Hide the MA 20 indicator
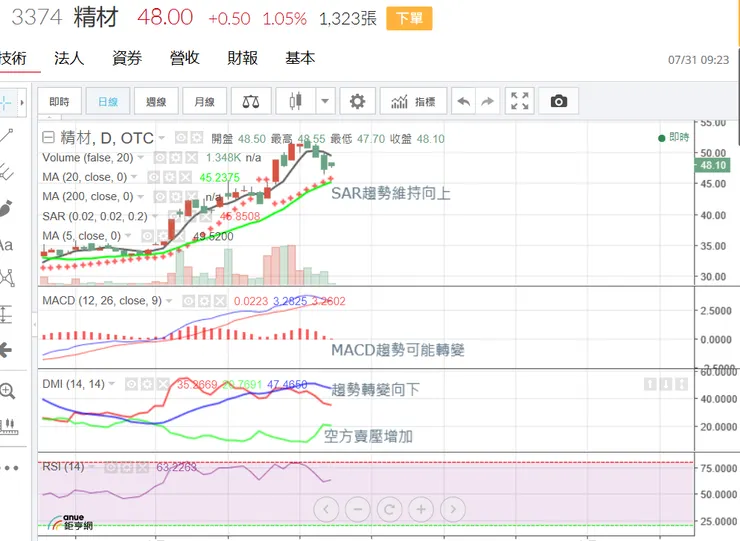 pos(154,177)
